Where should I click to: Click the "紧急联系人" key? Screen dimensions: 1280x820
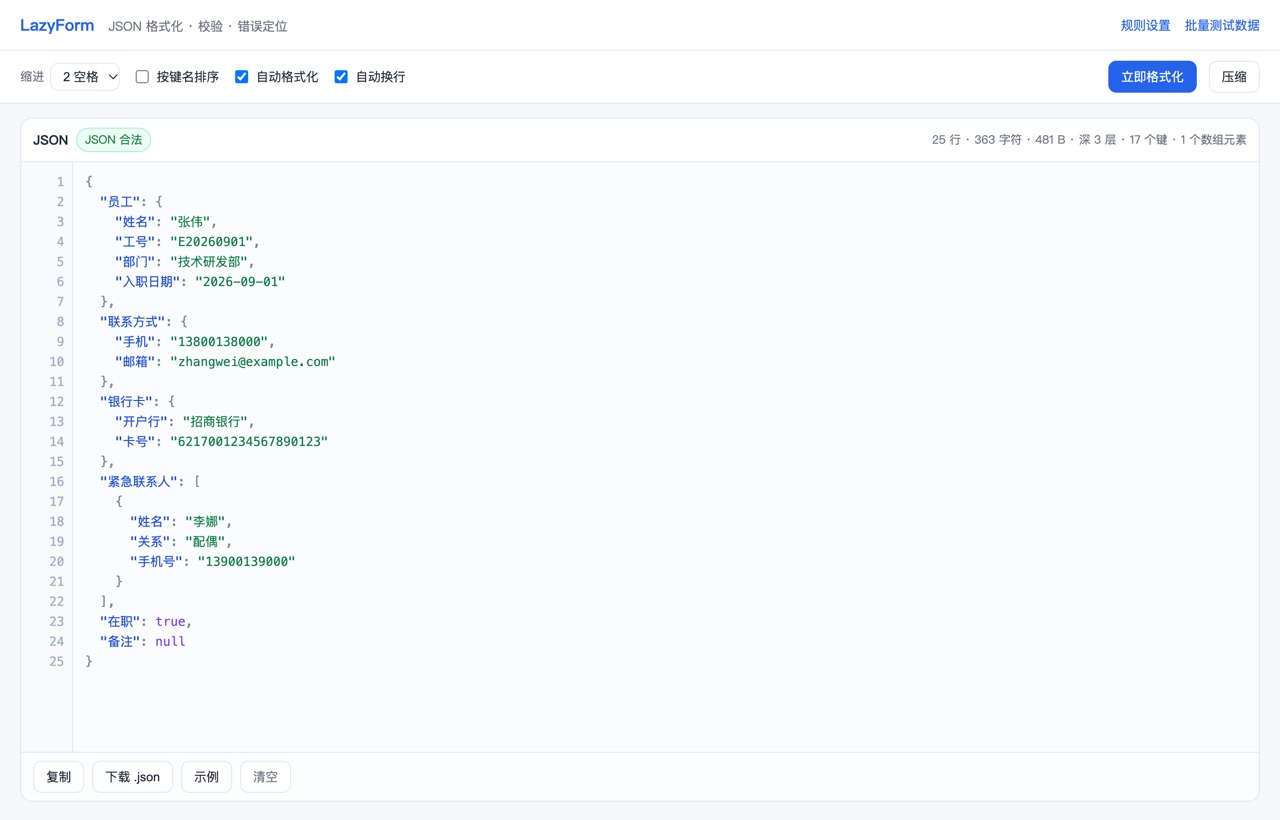(x=139, y=482)
